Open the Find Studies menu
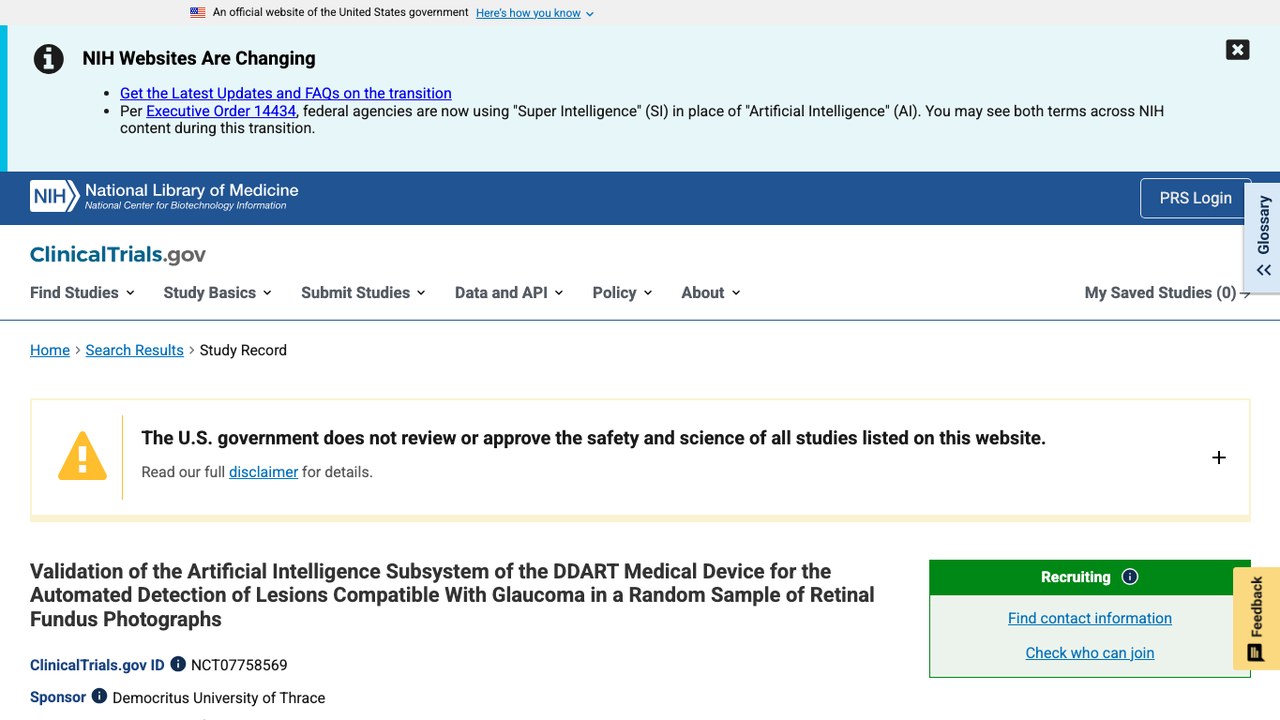The image size is (1280, 720). coord(82,292)
